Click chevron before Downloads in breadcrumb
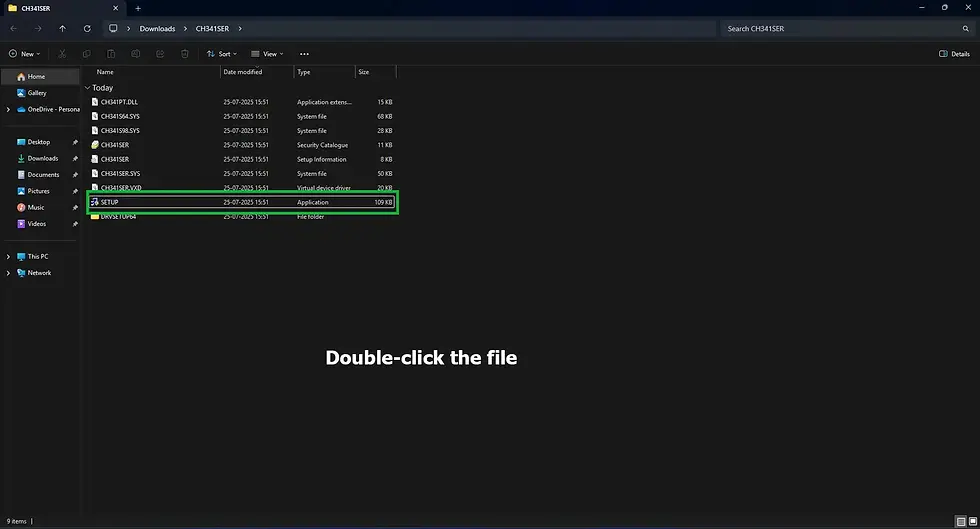The image size is (980, 529). tap(129, 28)
